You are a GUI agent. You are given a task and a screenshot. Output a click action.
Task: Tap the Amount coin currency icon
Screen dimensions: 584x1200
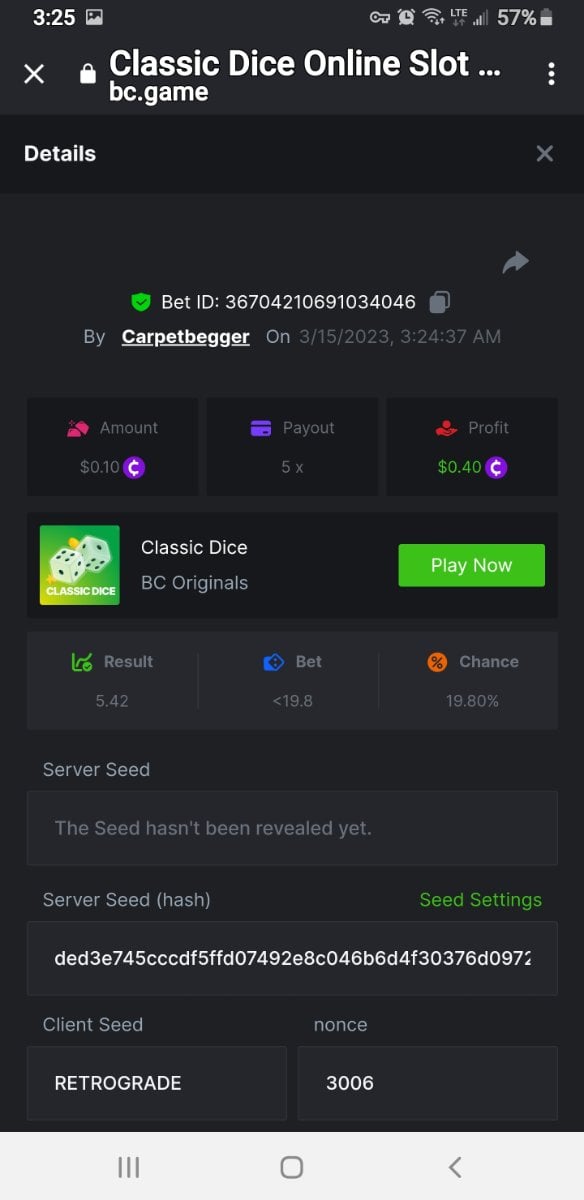[134, 467]
